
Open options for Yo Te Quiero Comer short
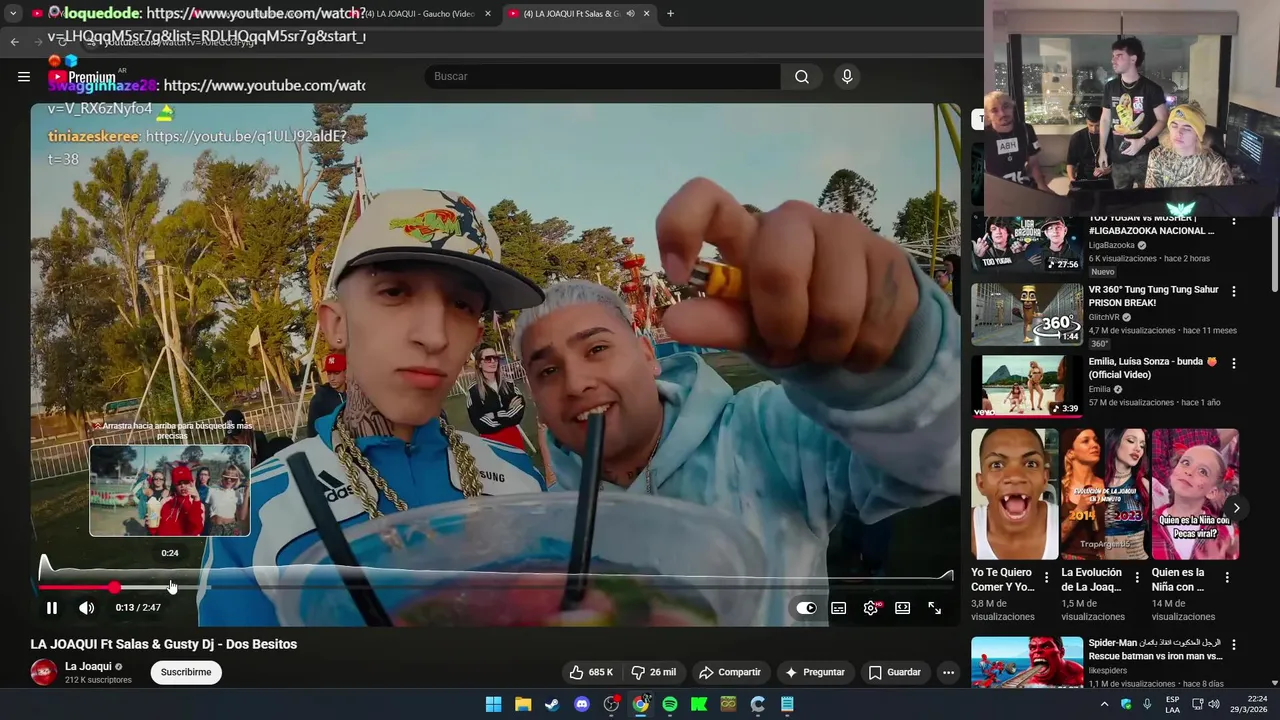coord(1047,577)
